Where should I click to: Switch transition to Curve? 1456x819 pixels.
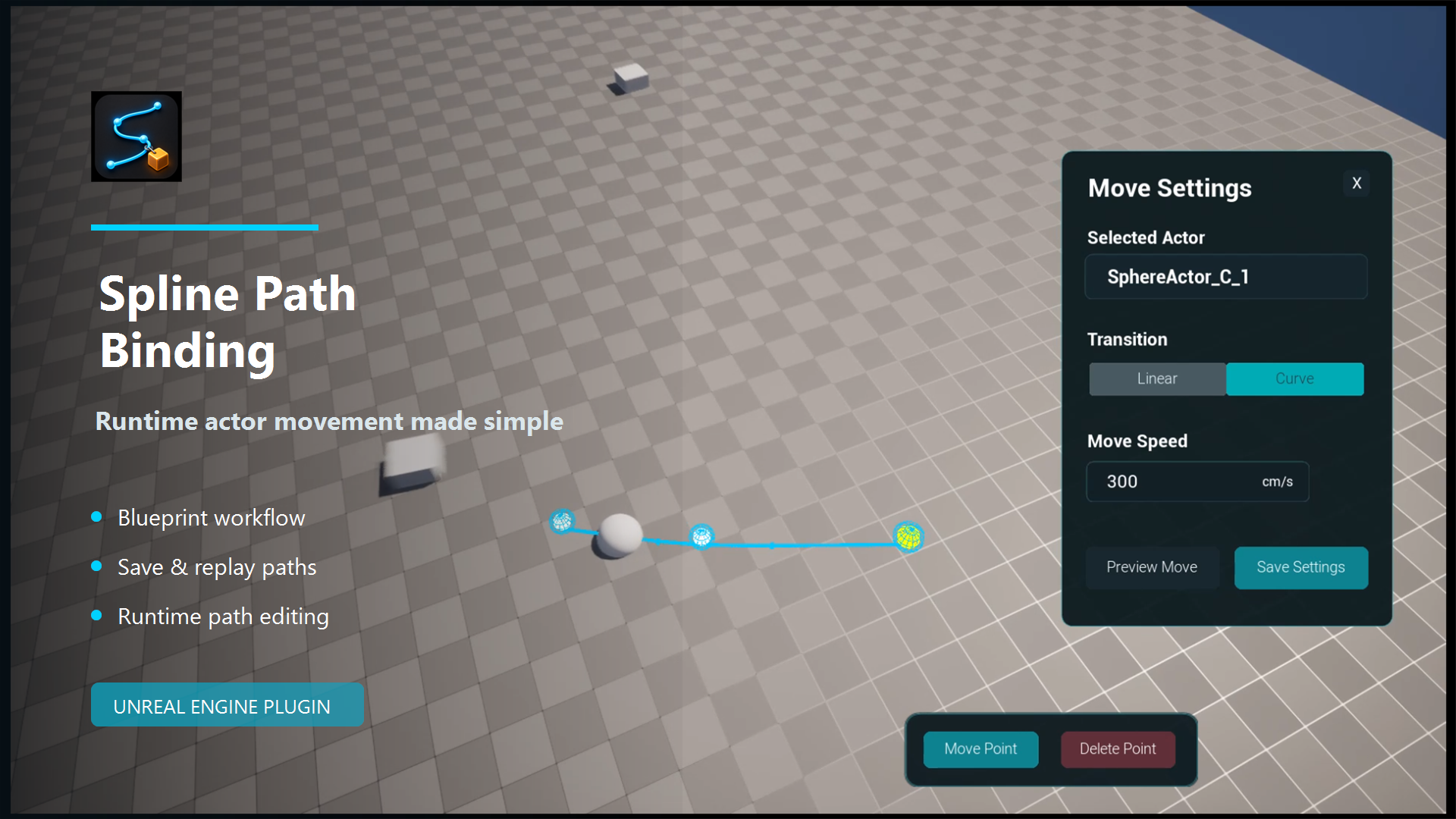click(x=1294, y=378)
